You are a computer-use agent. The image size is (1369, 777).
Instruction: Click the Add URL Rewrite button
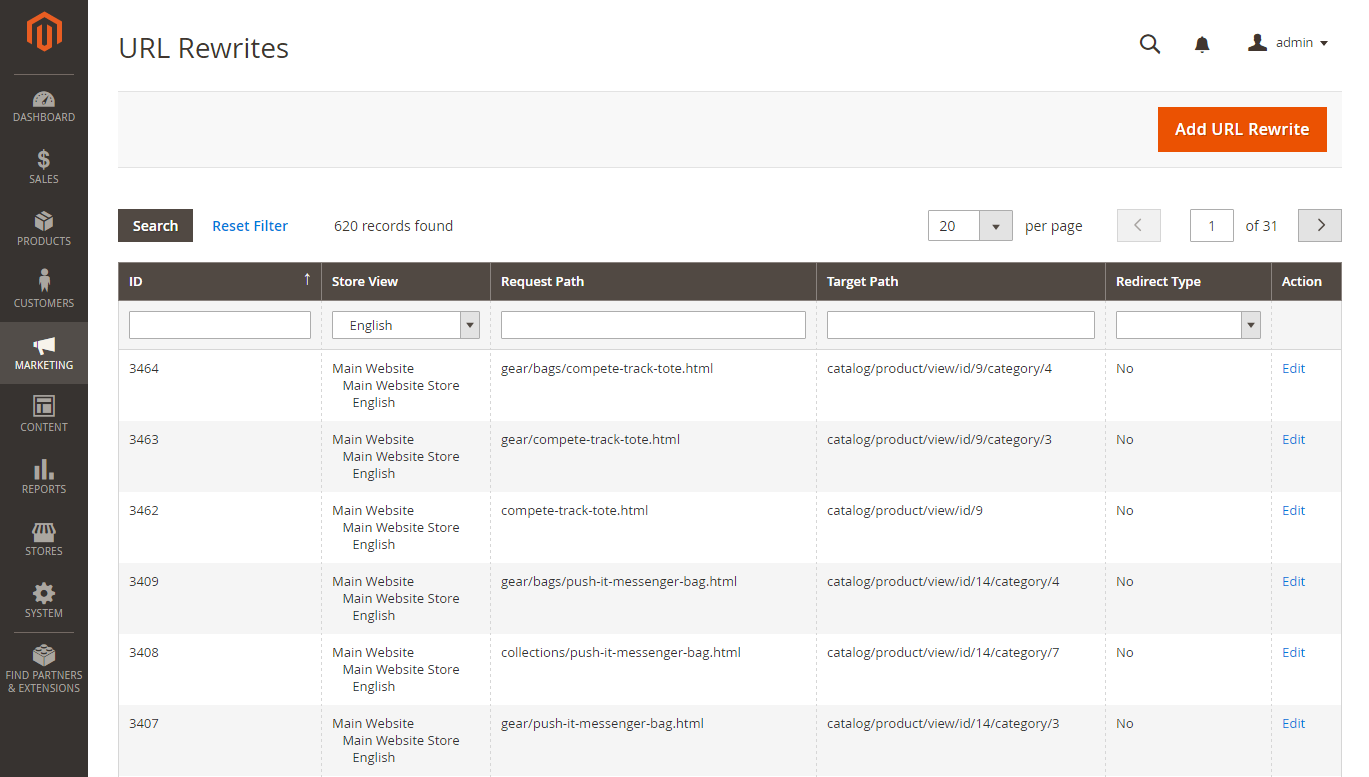(1242, 129)
